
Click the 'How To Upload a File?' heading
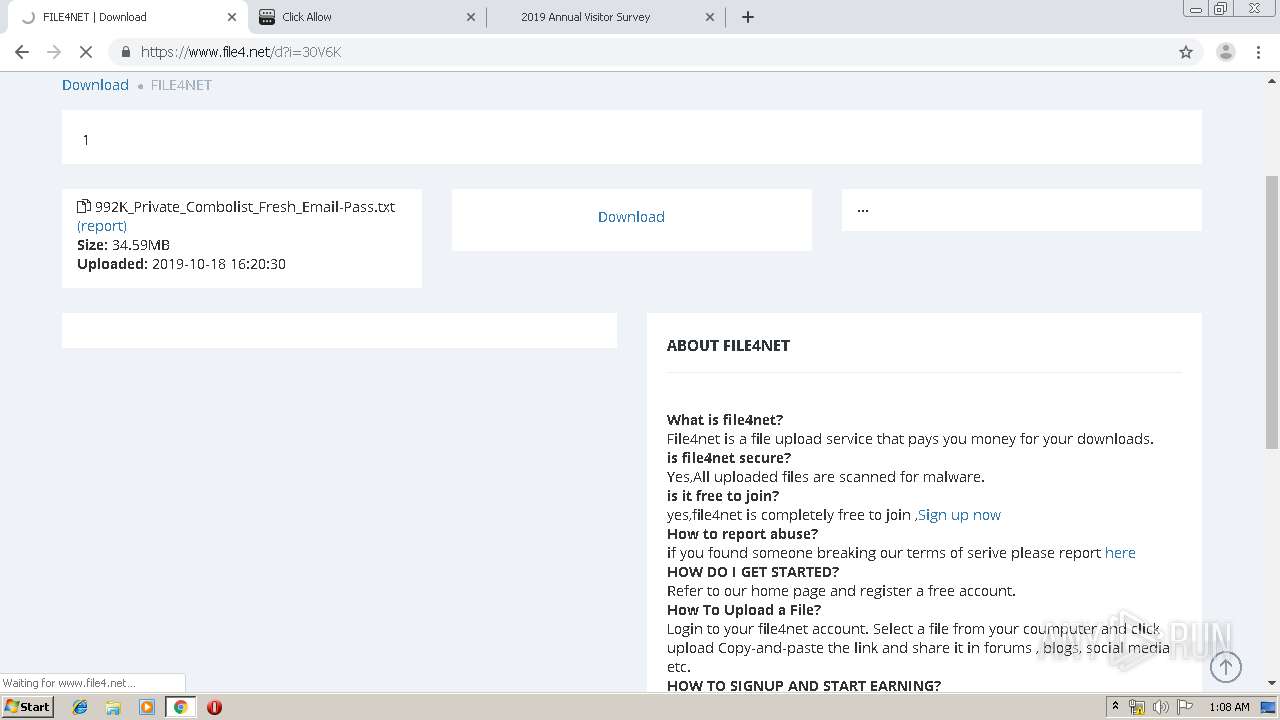[x=744, y=610]
